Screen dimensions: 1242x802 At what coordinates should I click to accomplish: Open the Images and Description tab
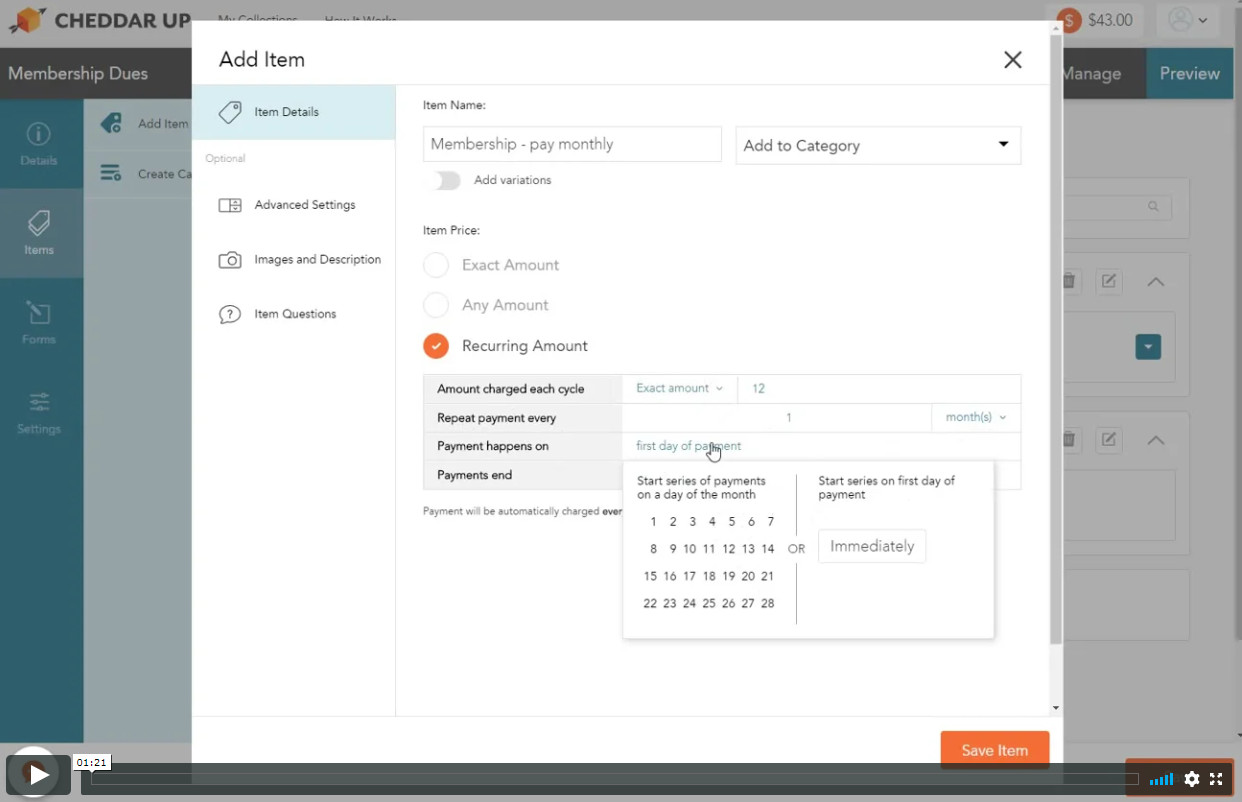coord(317,260)
